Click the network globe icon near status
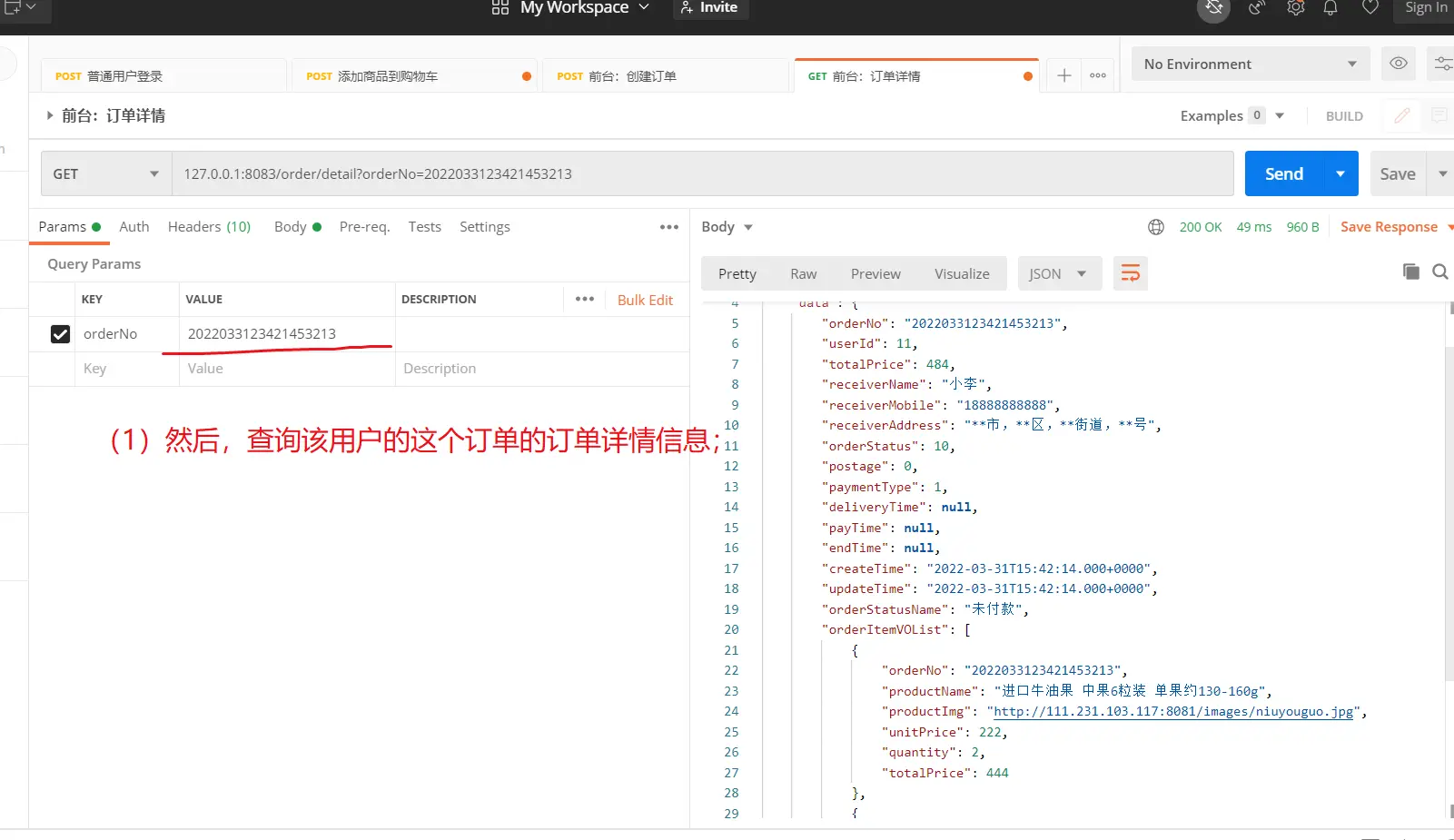Image resolution: width=1454 pixels, height=840 pixels. pos(1156,227)
